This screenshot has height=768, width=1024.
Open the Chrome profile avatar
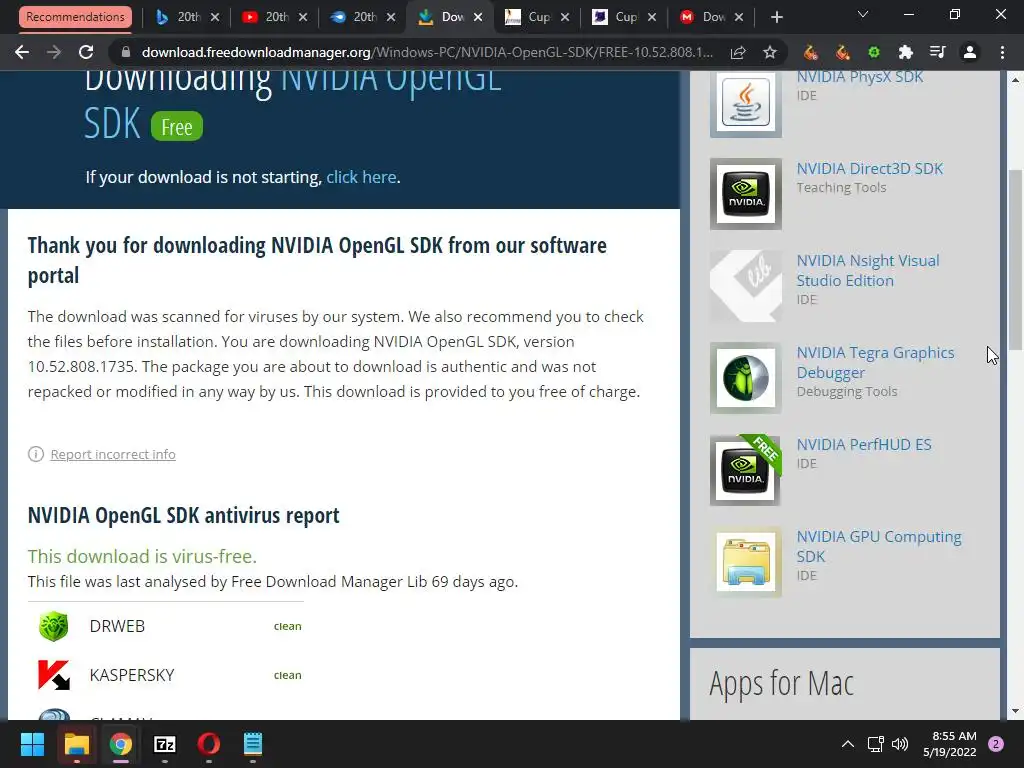(970, 52)
